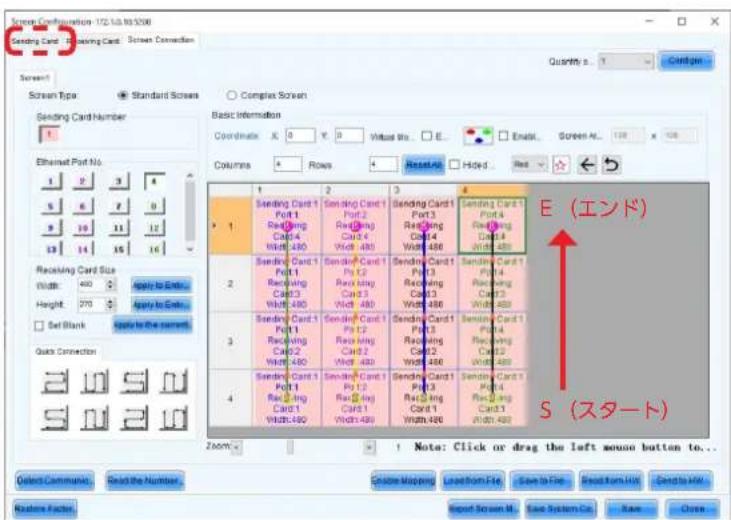Select third Quick Connection pattern in bottom row
This screenshot has width=731, height=520.
[x=134, y=418]
